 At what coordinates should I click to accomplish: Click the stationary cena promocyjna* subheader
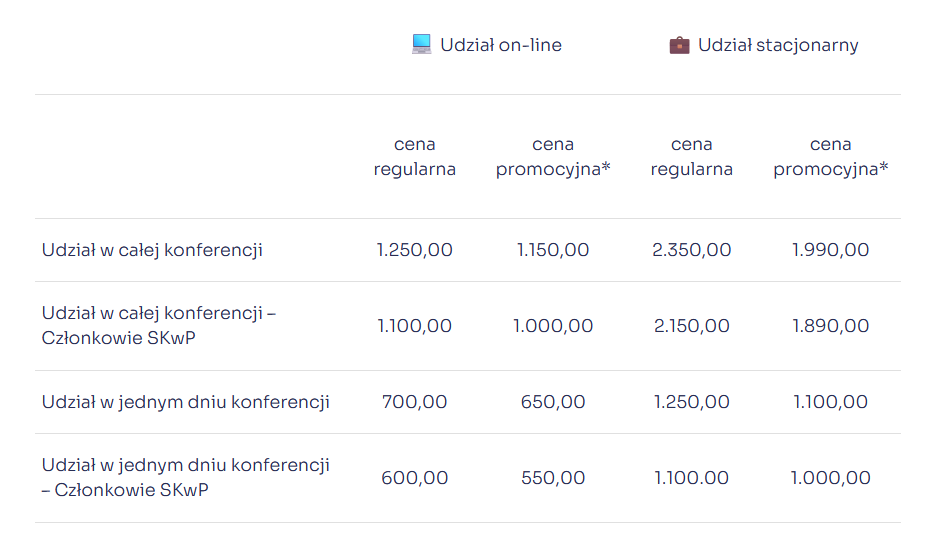(831, 157)
